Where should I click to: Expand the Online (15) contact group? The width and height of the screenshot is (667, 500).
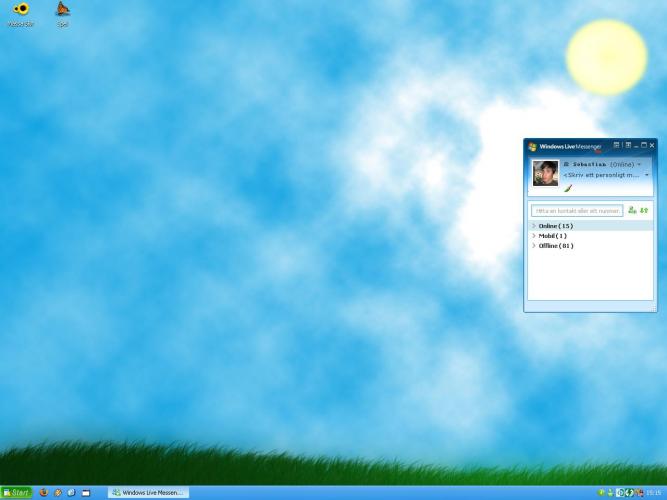(590, 226)
